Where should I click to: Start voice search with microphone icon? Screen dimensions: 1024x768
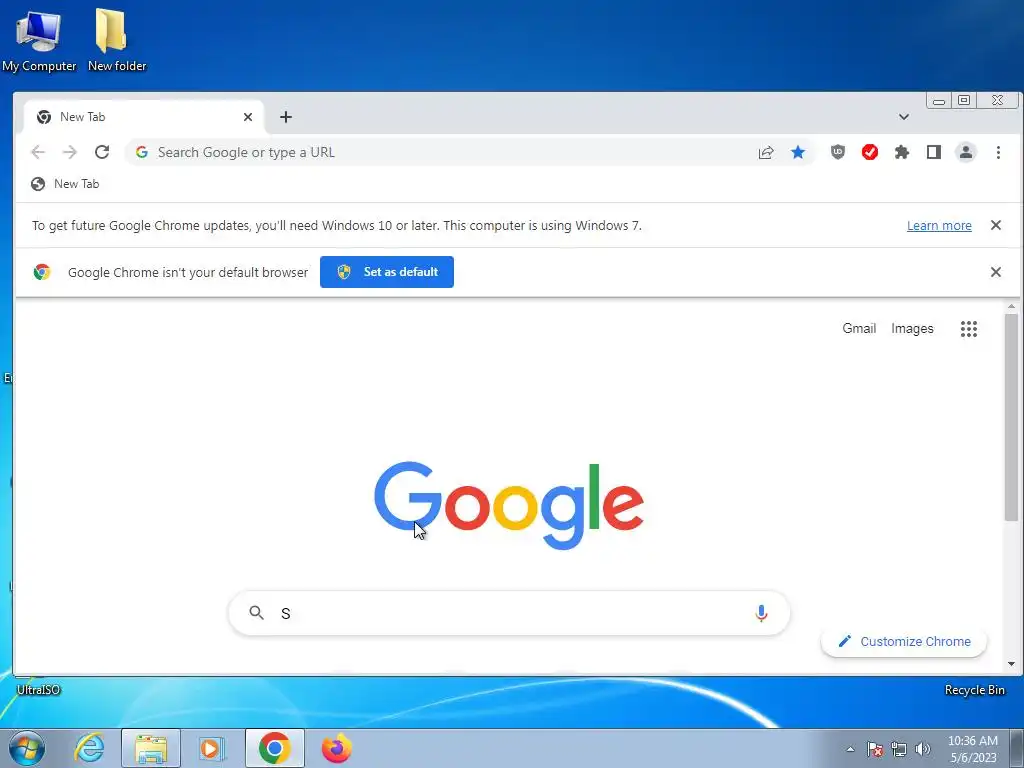(x=761, y=613)
